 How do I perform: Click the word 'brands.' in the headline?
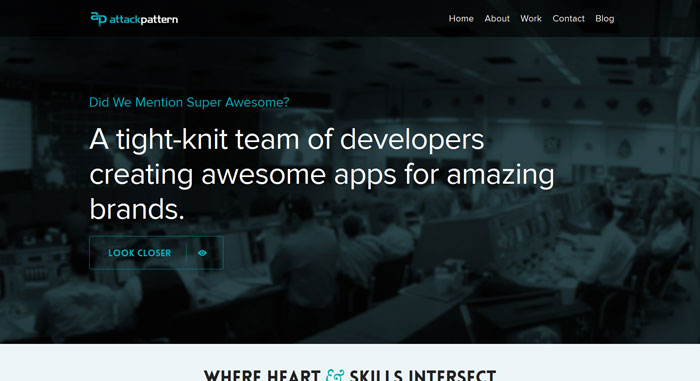[137, 209]
